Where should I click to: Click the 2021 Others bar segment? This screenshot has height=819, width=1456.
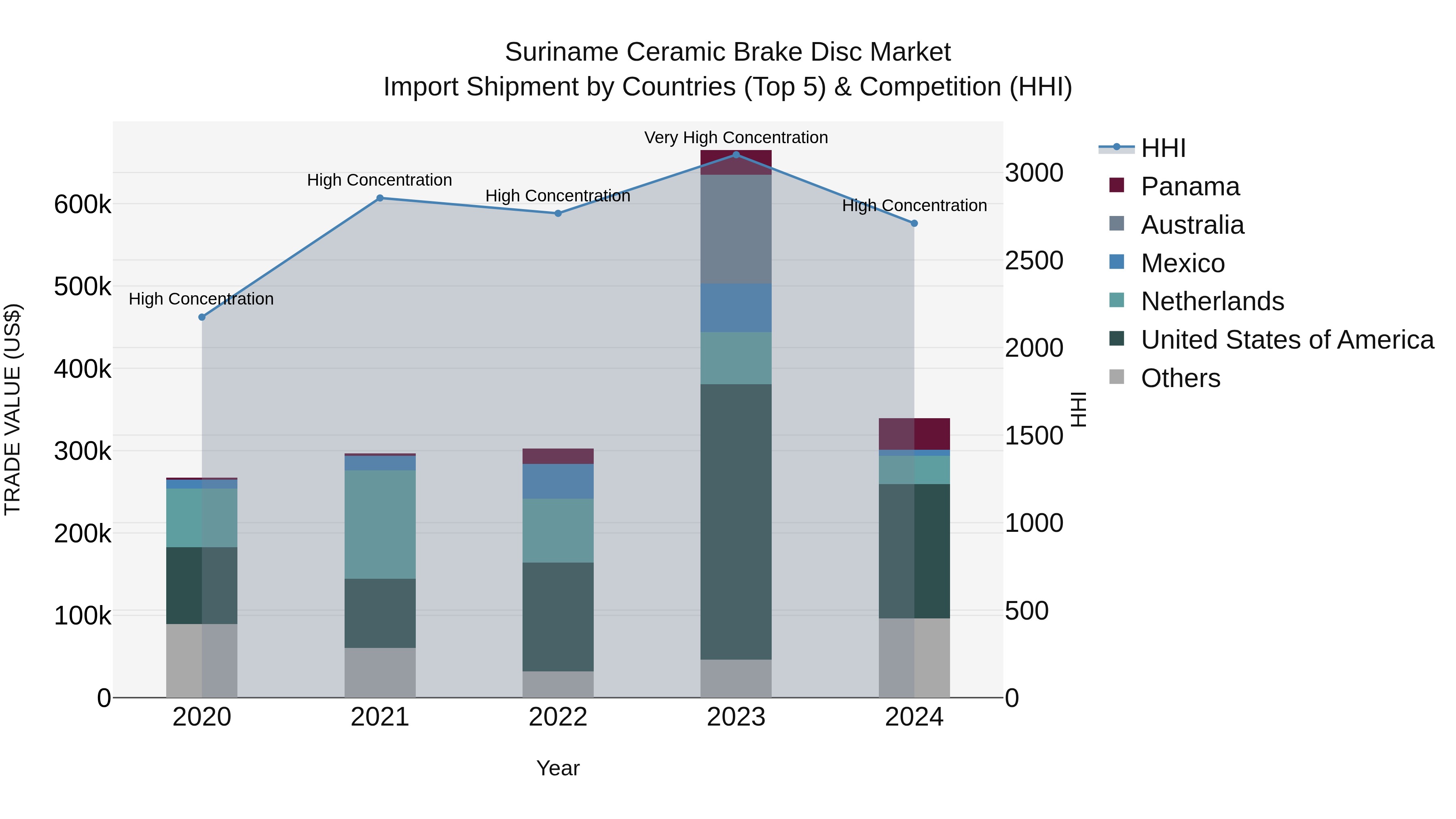pos(380,673)
